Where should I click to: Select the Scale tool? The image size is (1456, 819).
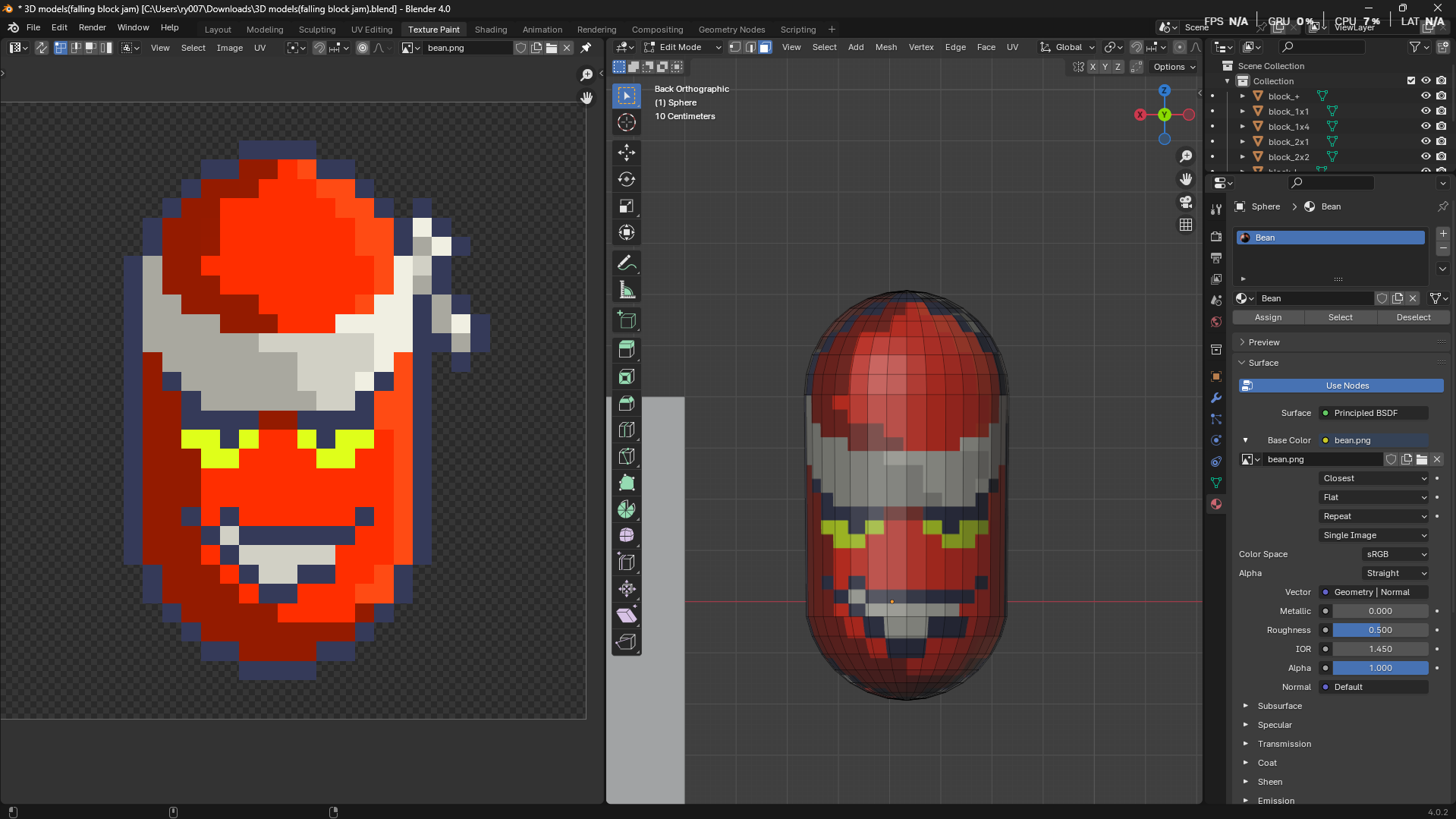pos(626,206)
